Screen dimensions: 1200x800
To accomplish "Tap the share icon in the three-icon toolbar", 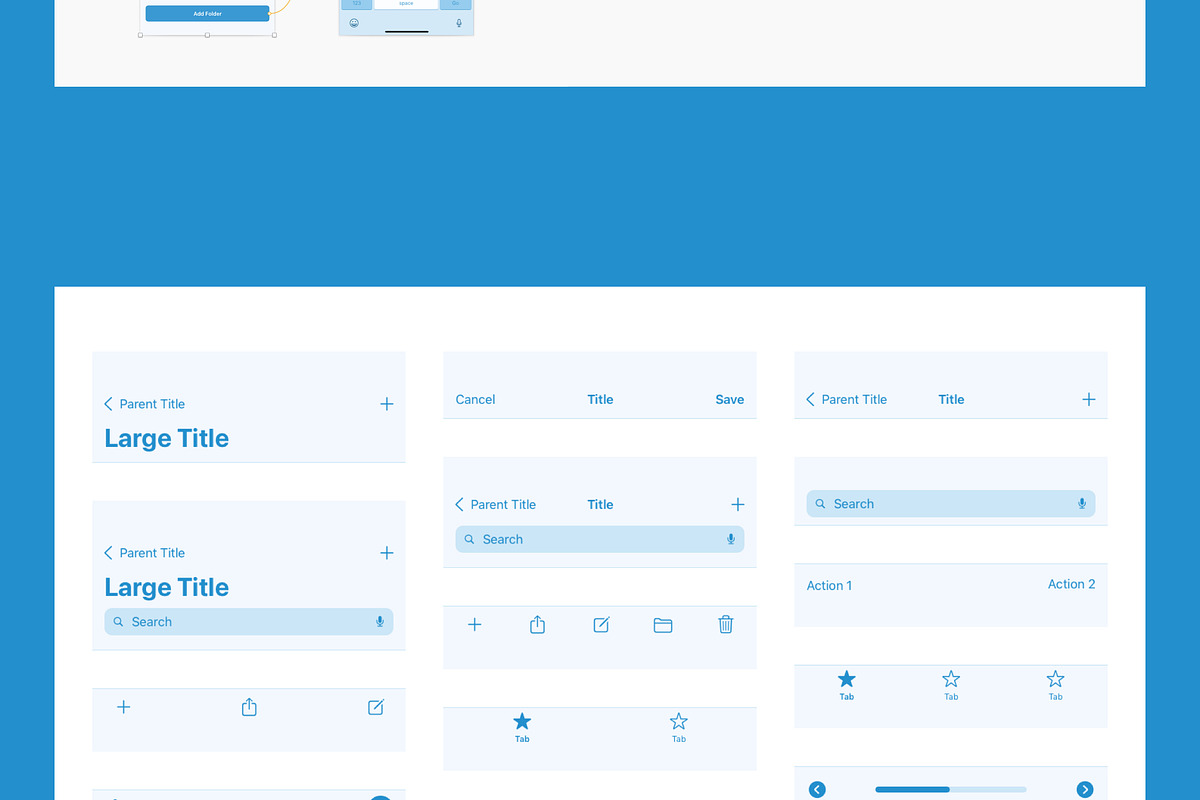I will (249, 707).
